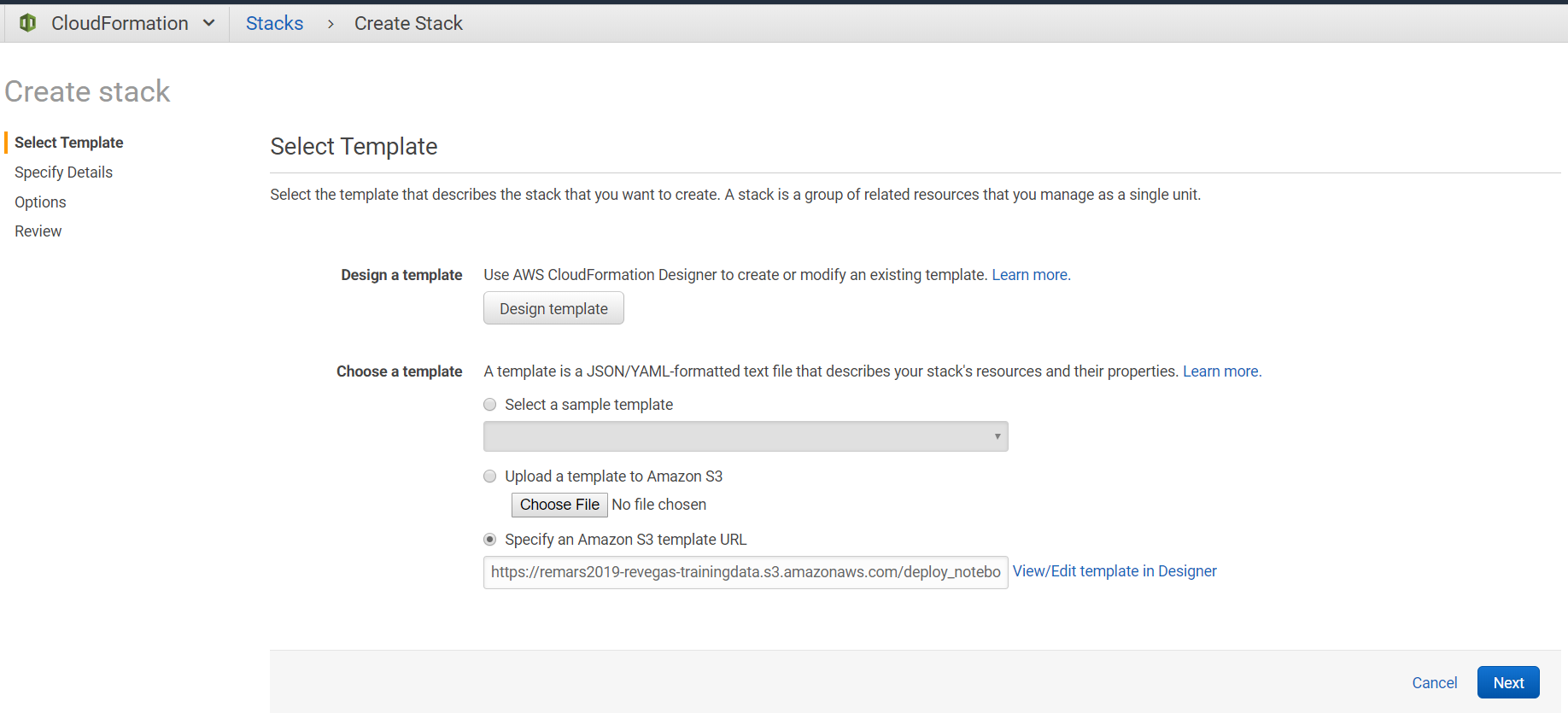
Task: Open Review step in sidebar
Action: 38,231
